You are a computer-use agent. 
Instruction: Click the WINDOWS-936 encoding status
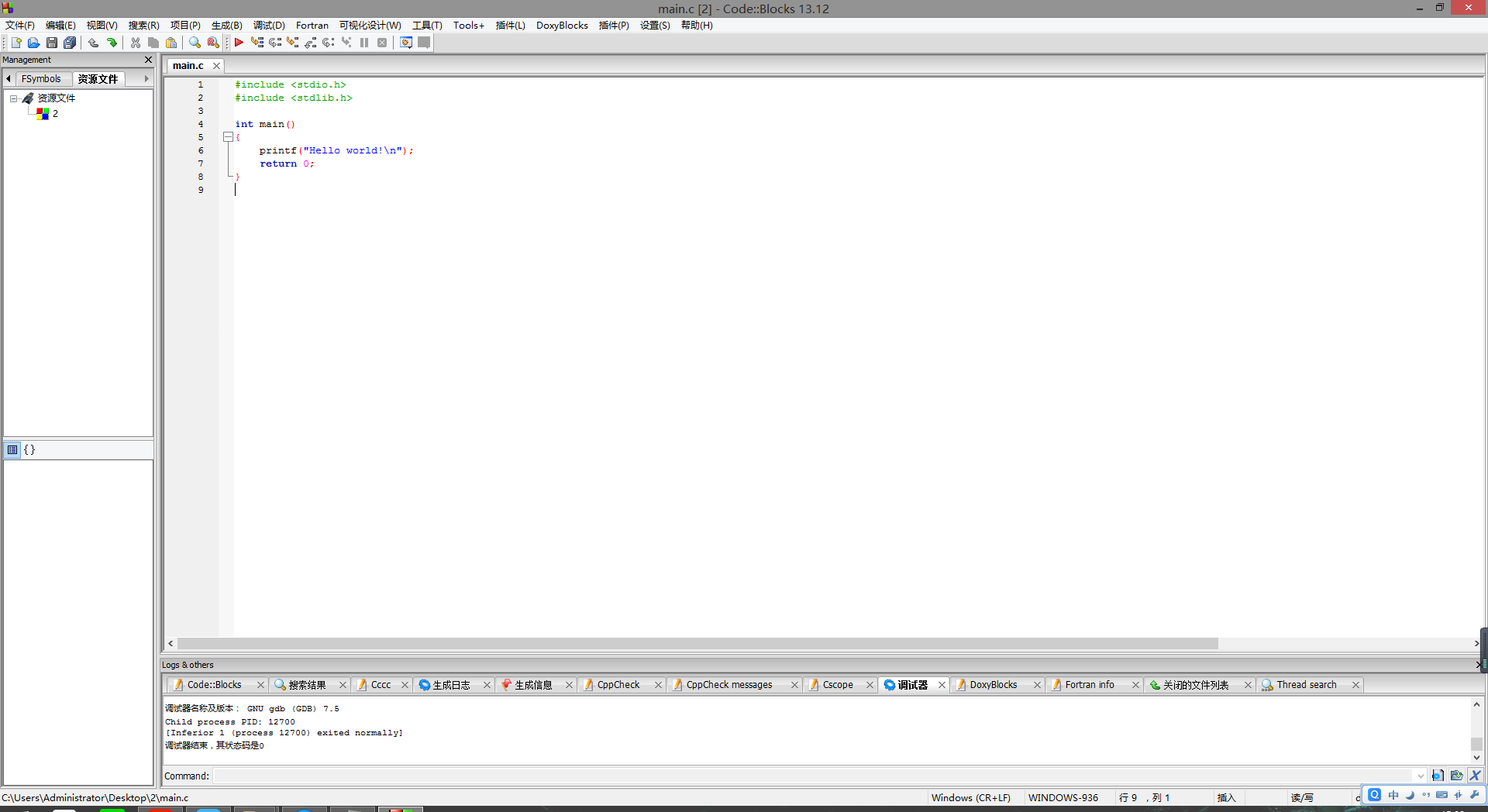[1063, 797]
